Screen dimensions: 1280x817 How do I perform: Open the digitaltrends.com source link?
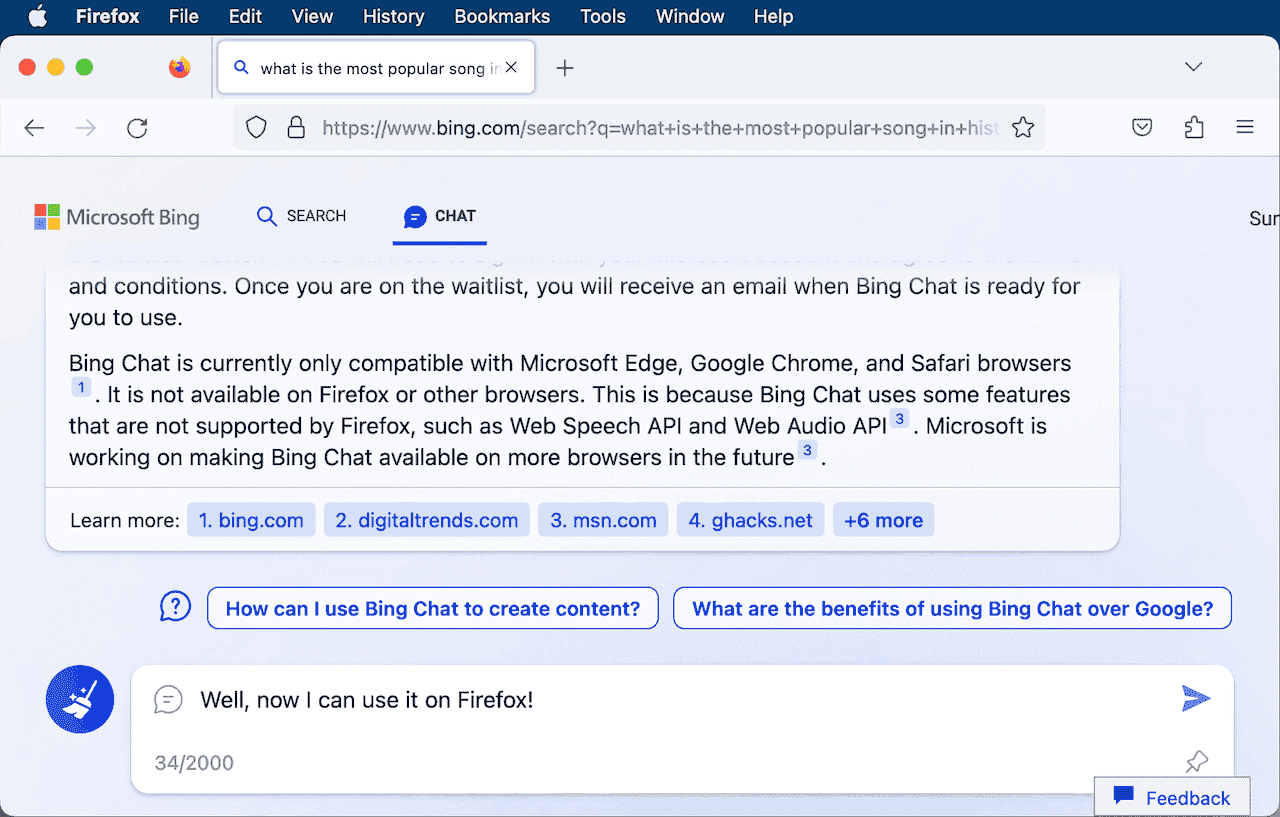[x=426, y=520]
